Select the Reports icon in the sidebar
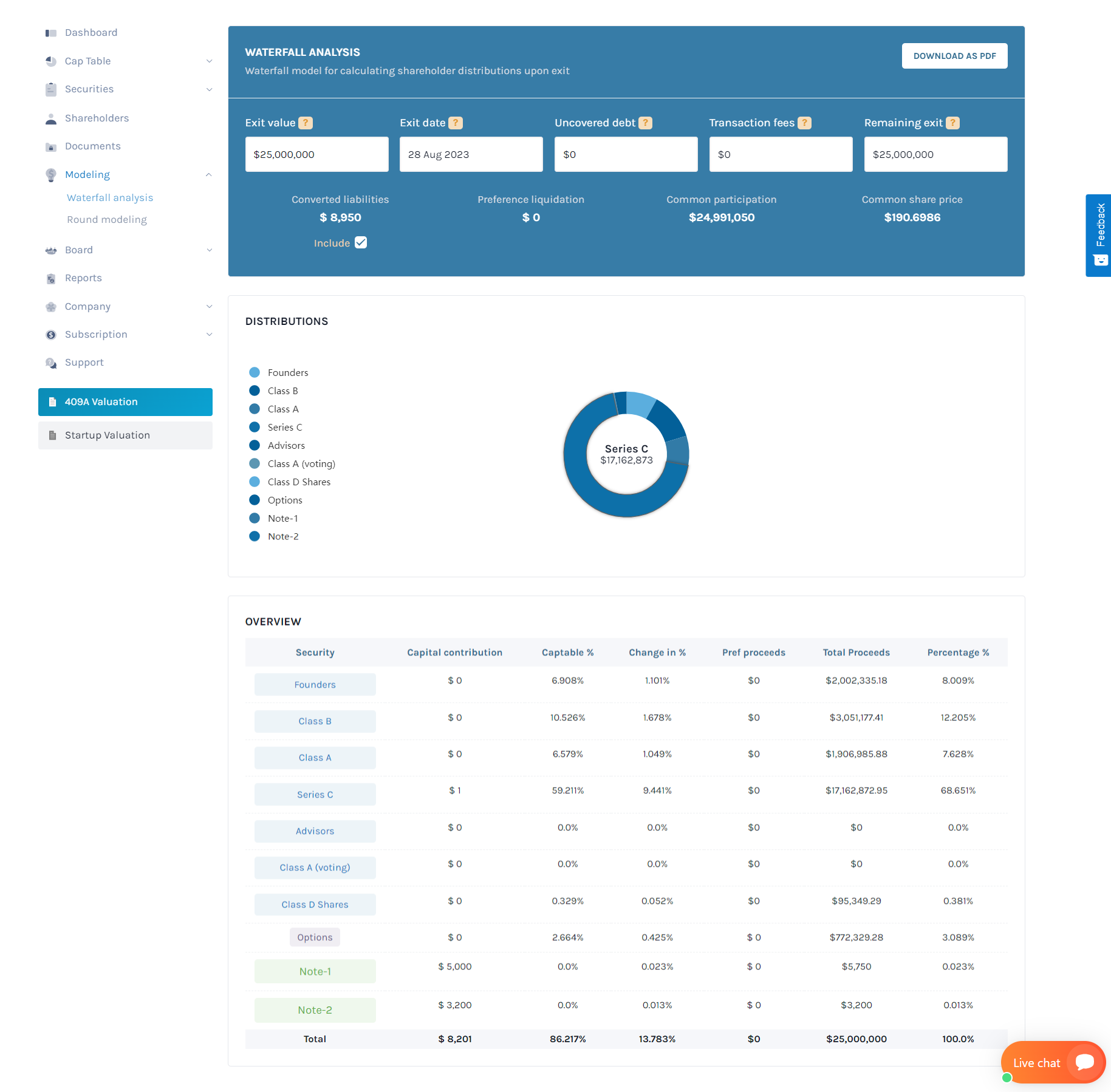This screenshot has height=1092, width=1111. click(50, 278)
